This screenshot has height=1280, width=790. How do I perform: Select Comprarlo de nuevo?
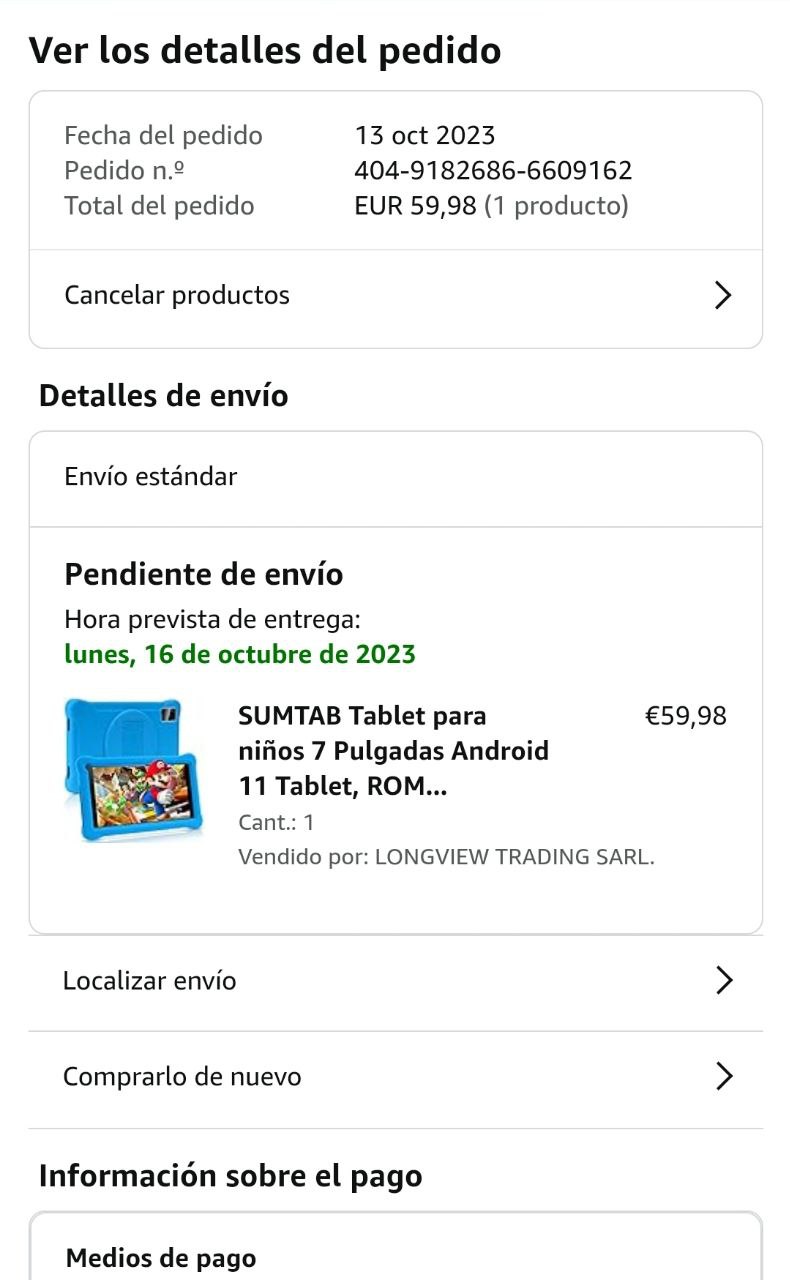pyautogui.click(x=396, y=1079)
